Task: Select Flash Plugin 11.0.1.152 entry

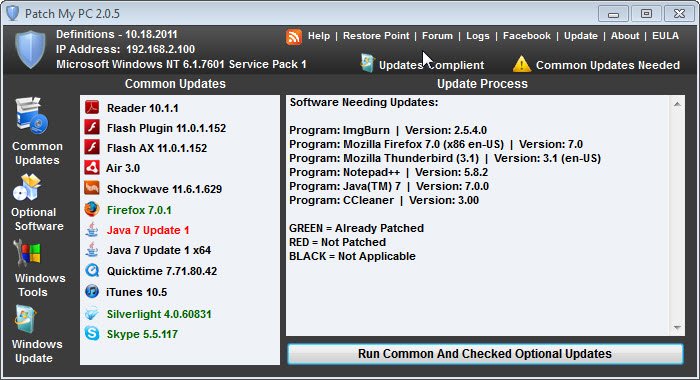Action: click(166, 128)
